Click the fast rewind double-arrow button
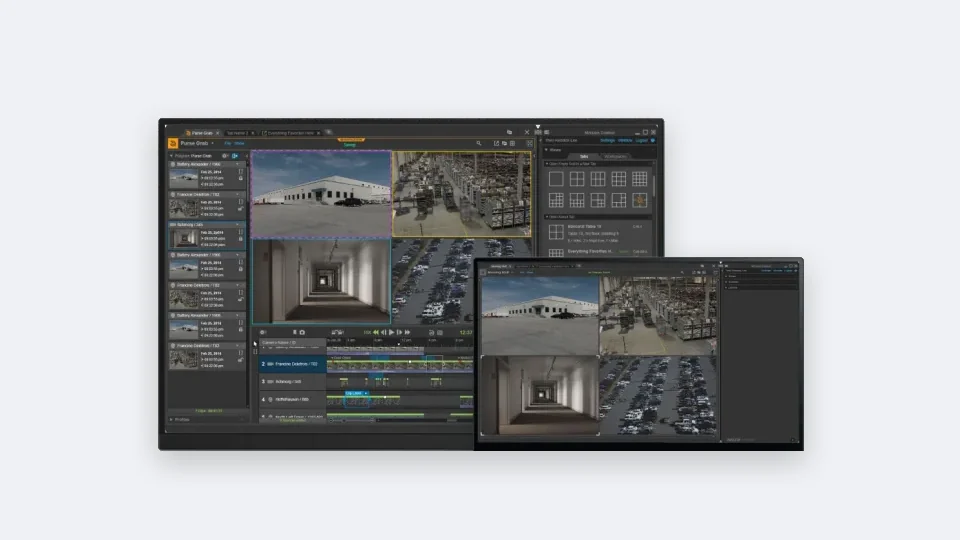Viewport: 960px width, 540px height. click(x=376, y=332)
